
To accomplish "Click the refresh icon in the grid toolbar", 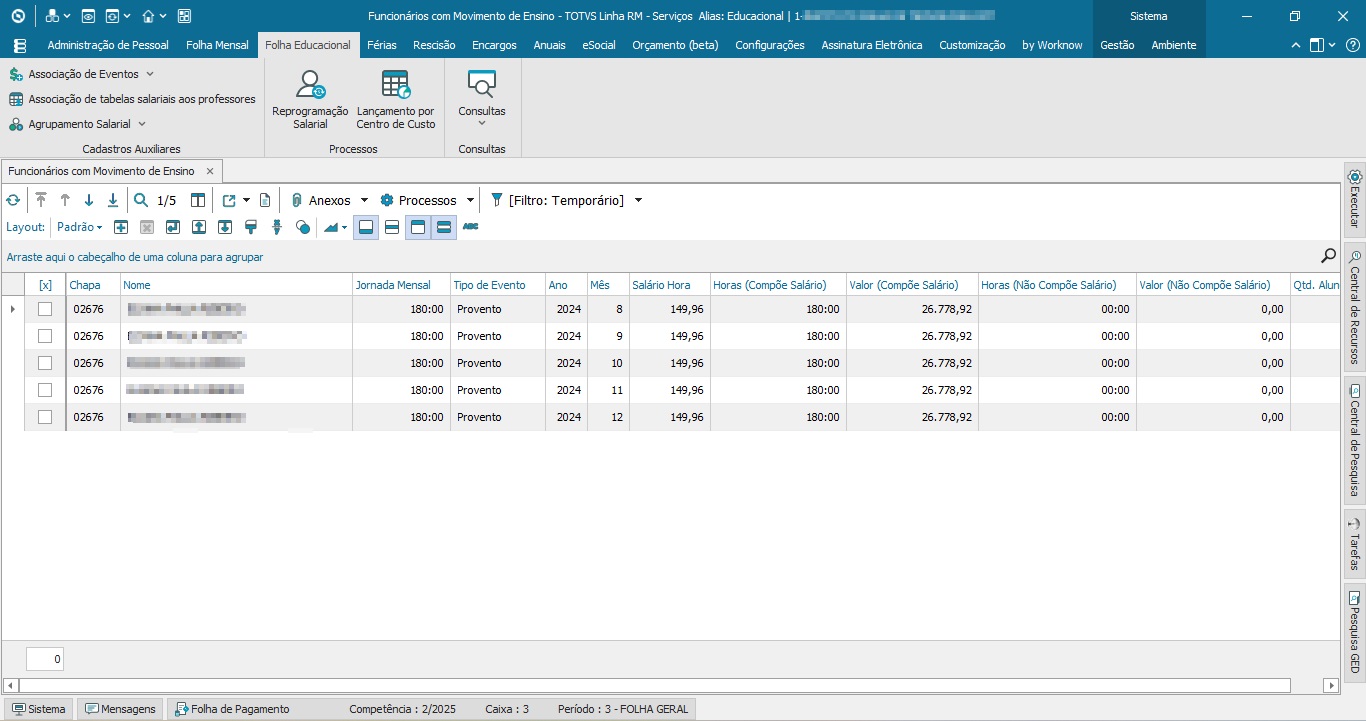I will click(13, 200).
